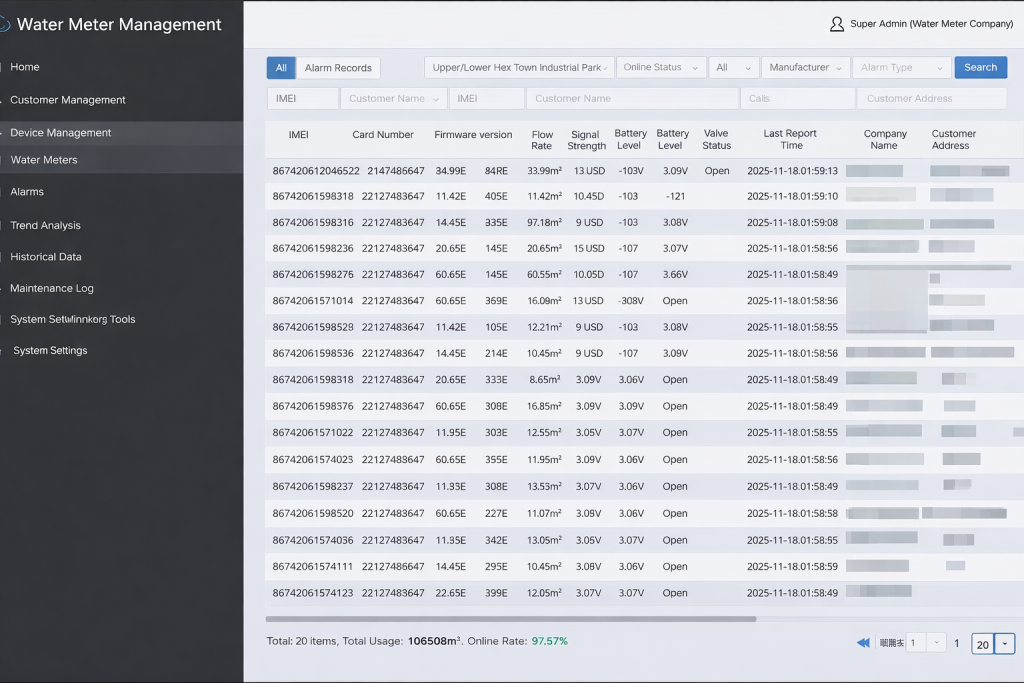Click the table's horizontal scrollbar

[x=510, y=619]
